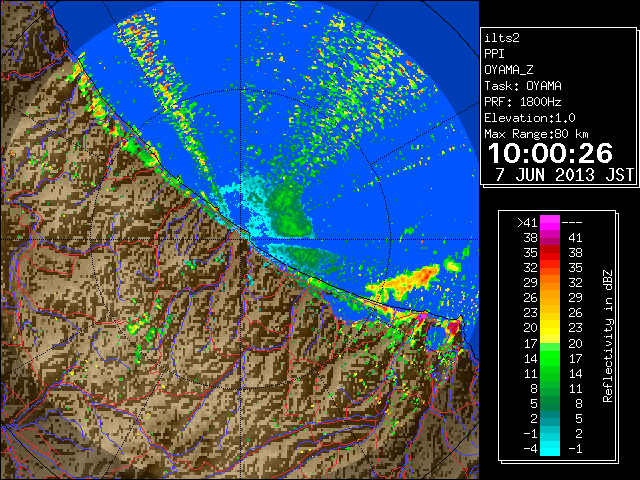
Task: Click the radar center at crosshair intersection
Action: (240, 239)
